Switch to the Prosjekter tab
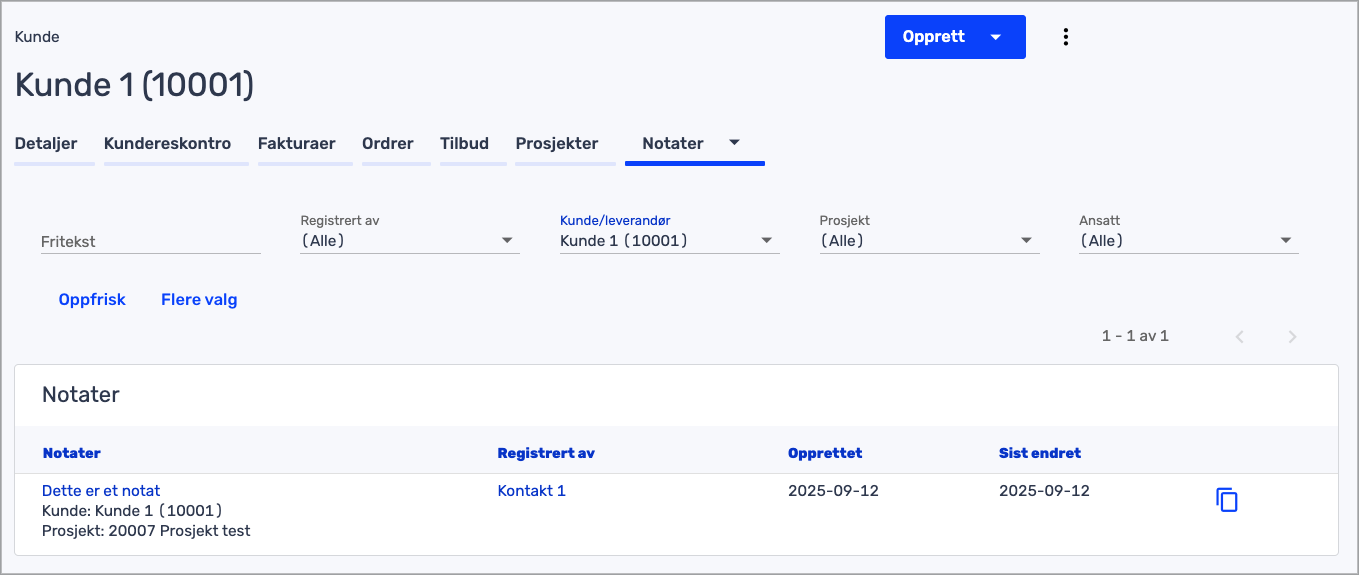The width and height of the screenshot is (1359, 575). point(557,144)
